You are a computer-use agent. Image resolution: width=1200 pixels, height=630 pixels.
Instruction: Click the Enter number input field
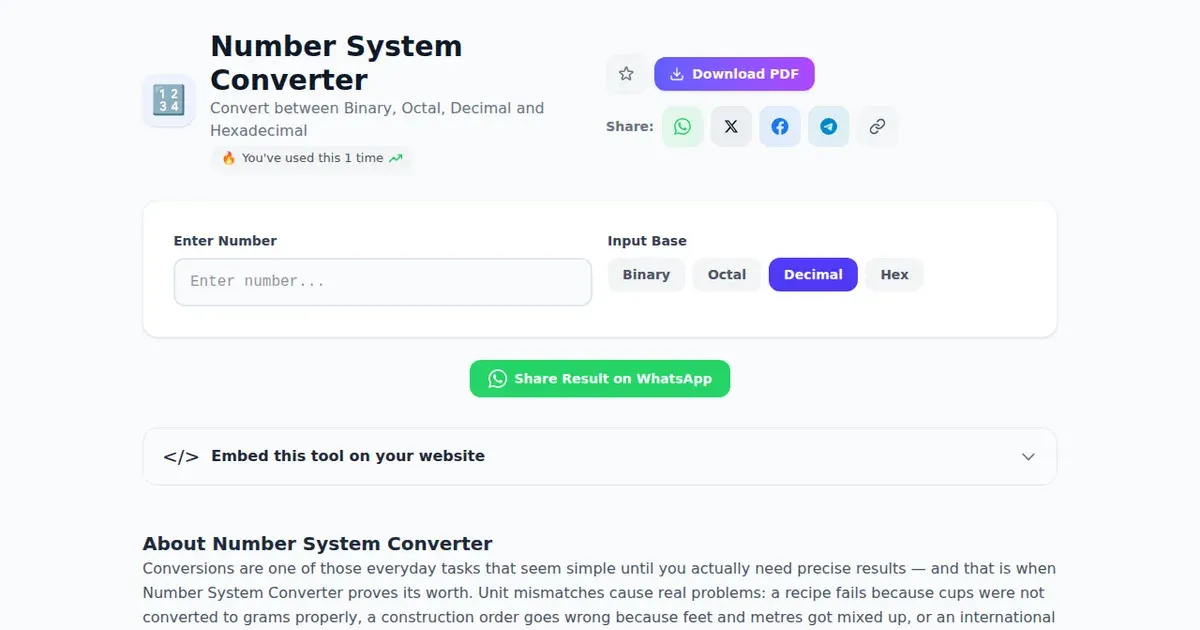coord(383,282)
